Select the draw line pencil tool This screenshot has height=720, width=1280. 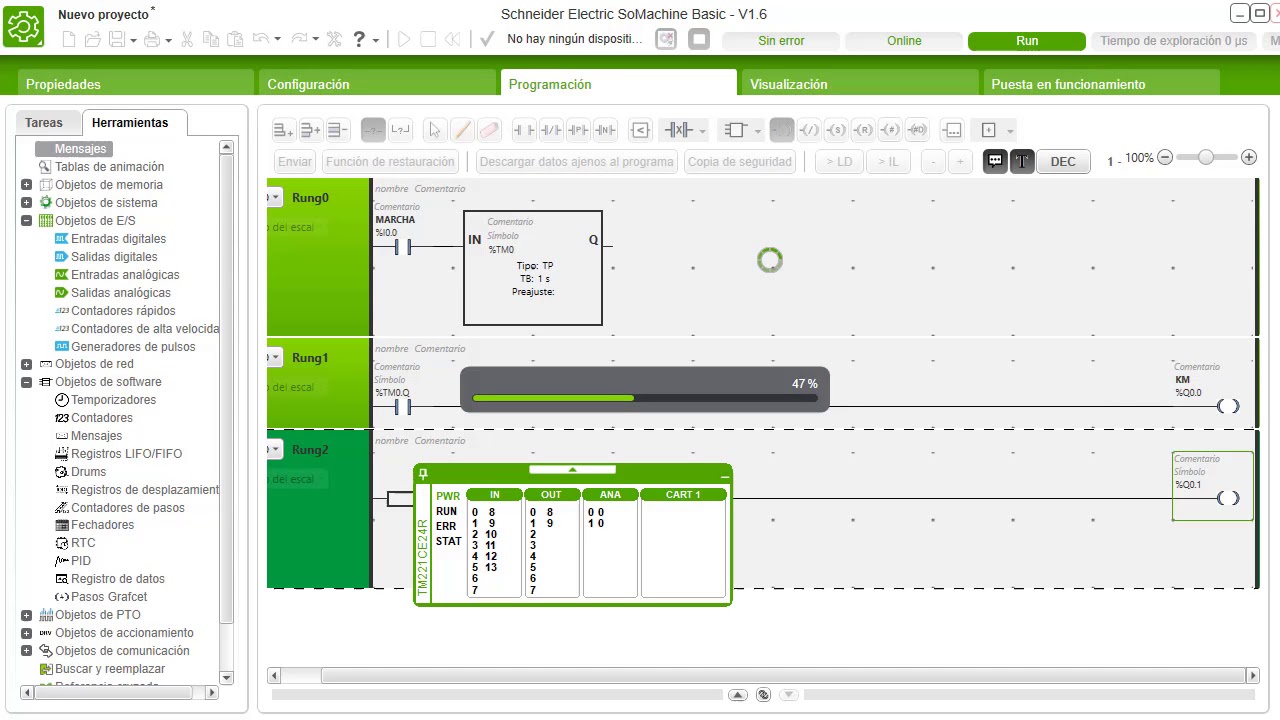click(x=461, y=130)
